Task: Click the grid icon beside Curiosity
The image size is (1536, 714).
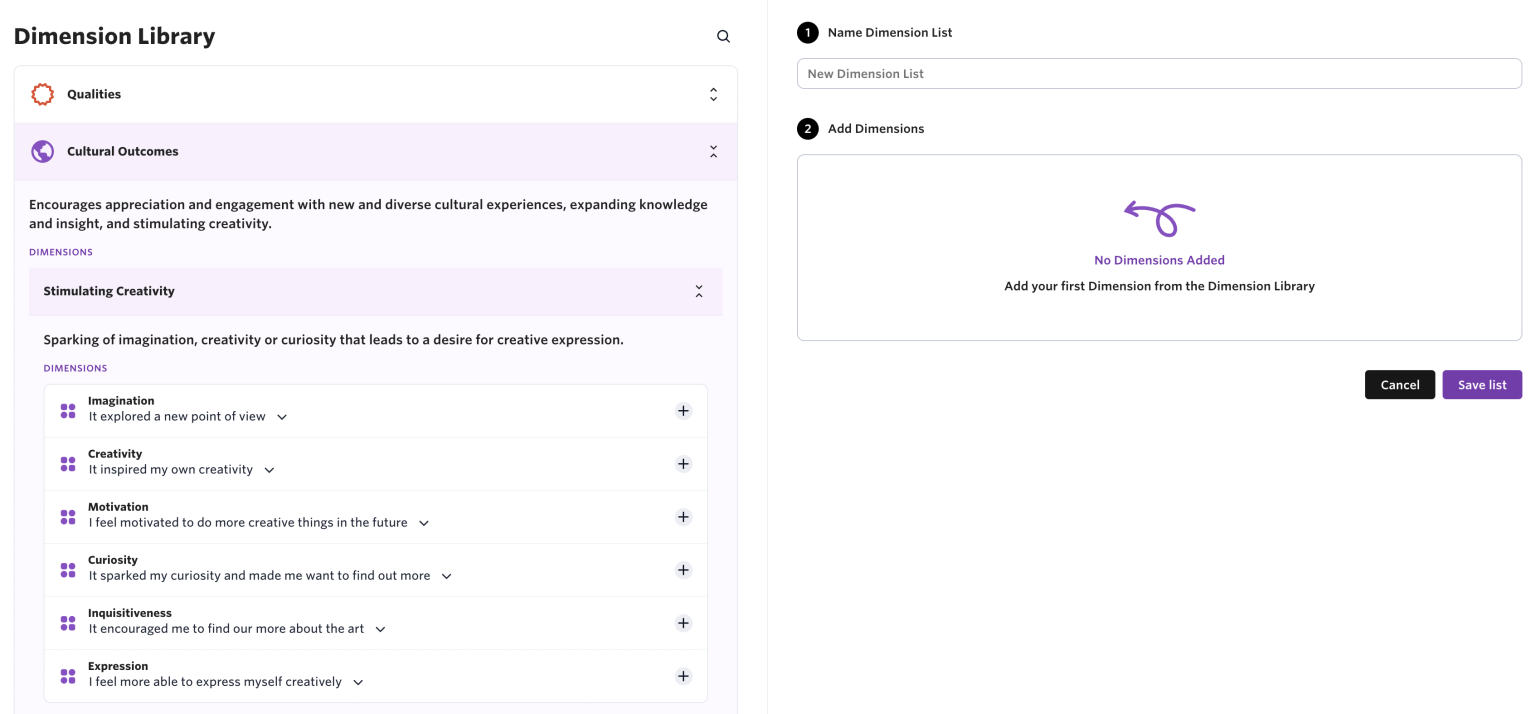Action: 67,569
